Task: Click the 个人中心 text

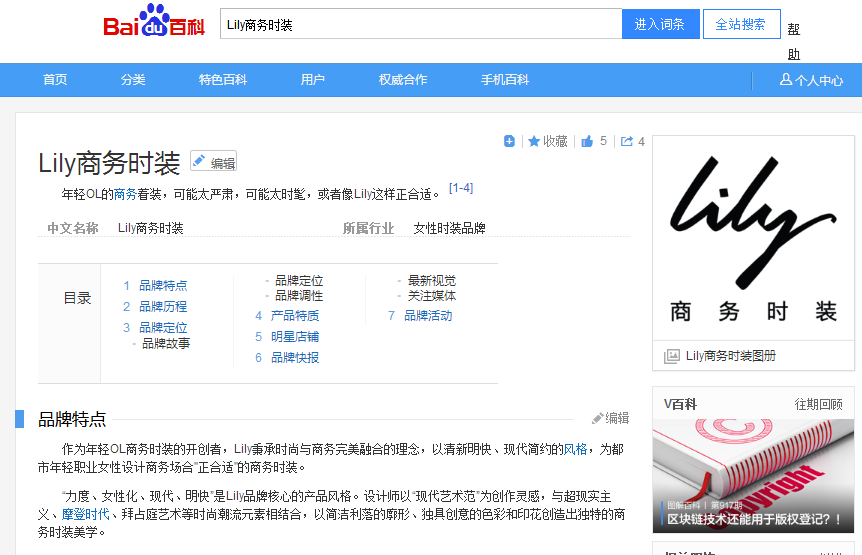Action: (819, 81)
